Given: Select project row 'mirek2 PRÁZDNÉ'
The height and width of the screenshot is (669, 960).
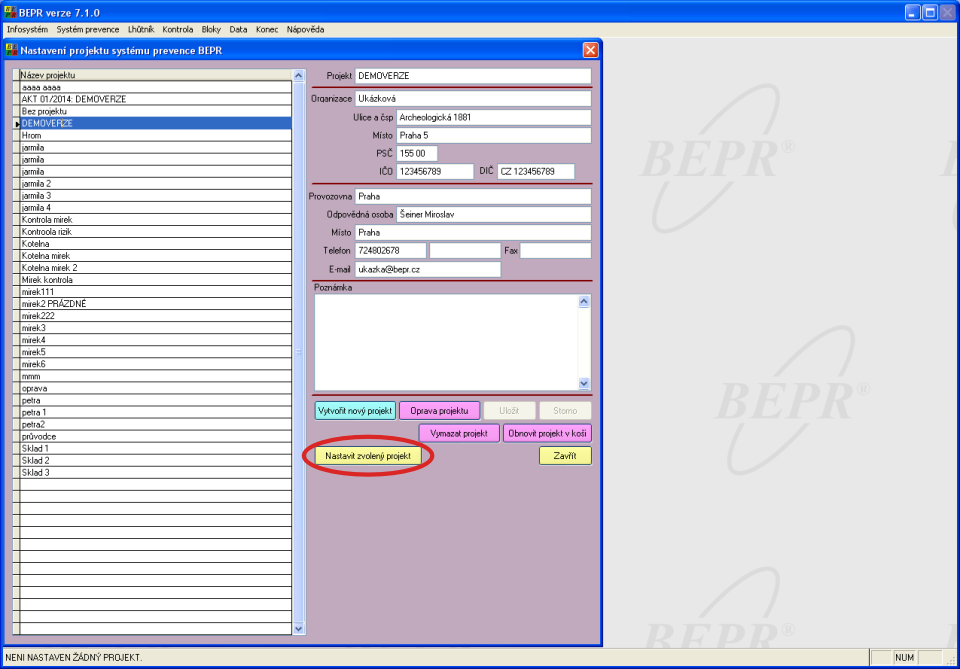Looking at the screenshot, I should [156, 304].
